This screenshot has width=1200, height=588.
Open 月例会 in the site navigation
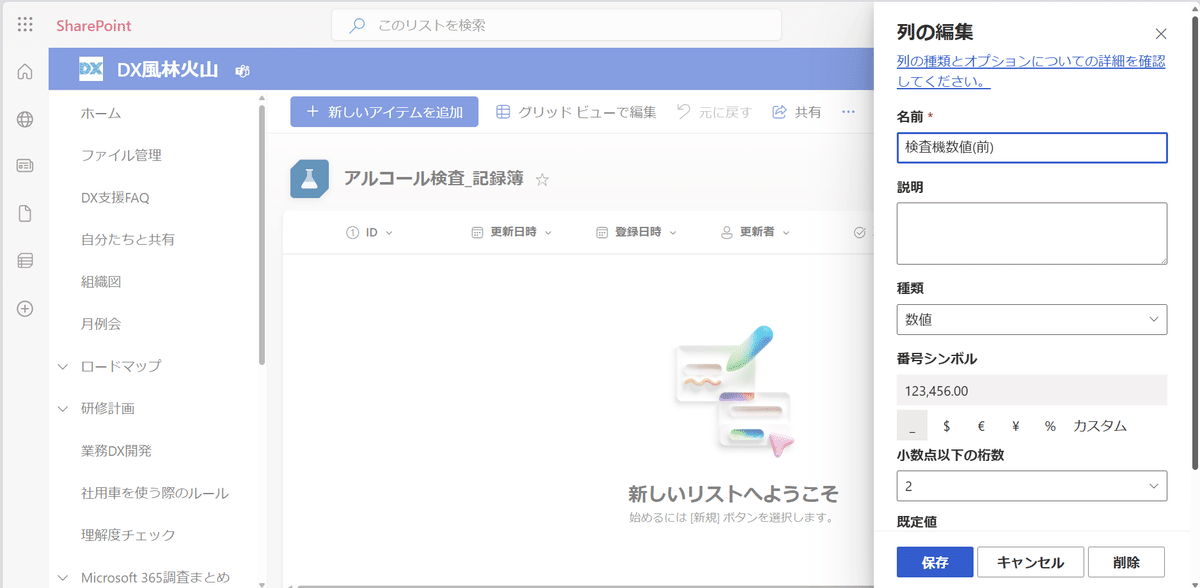point(101,324)
